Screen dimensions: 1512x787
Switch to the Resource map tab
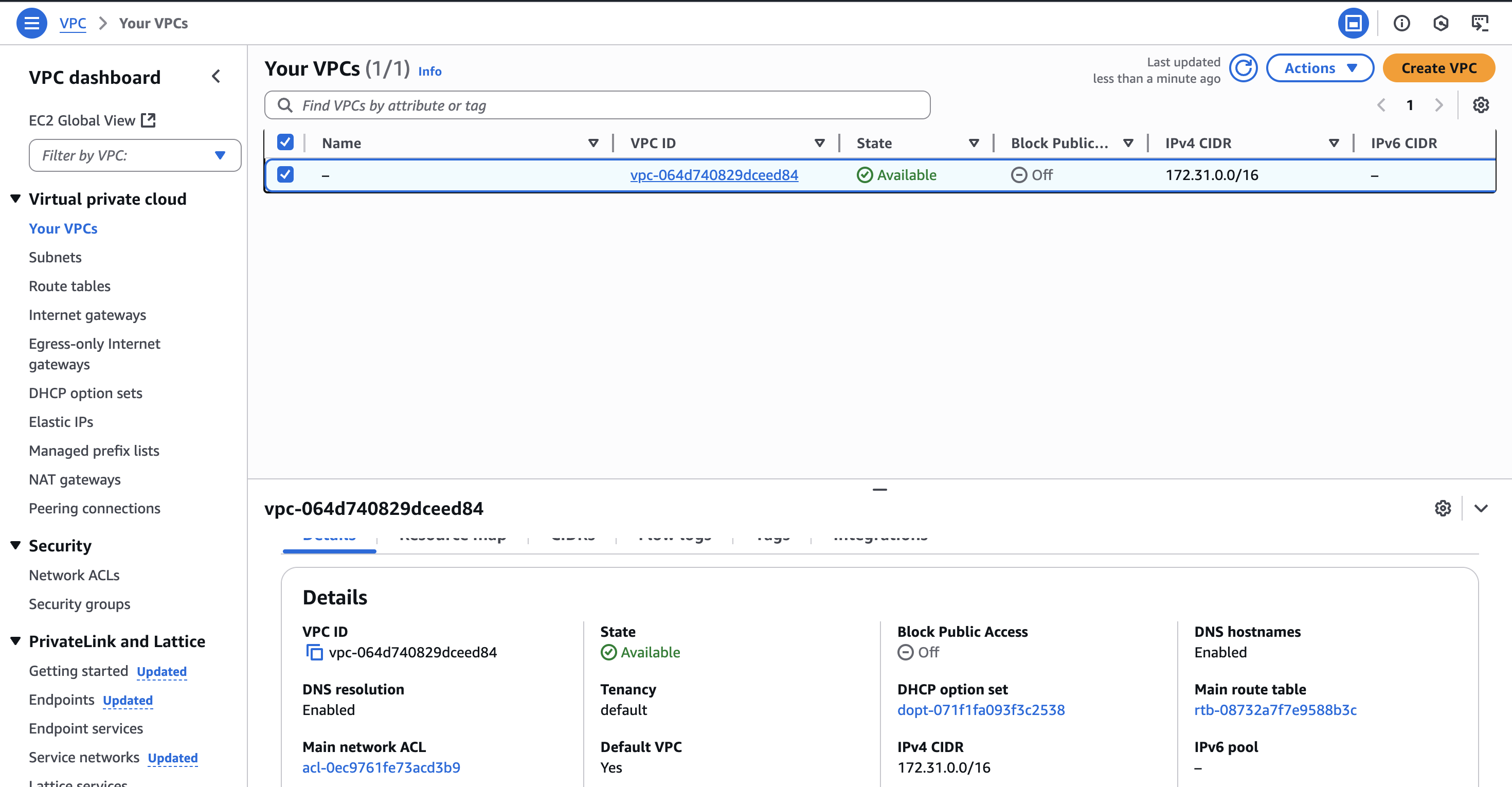(x=453, y=535)
